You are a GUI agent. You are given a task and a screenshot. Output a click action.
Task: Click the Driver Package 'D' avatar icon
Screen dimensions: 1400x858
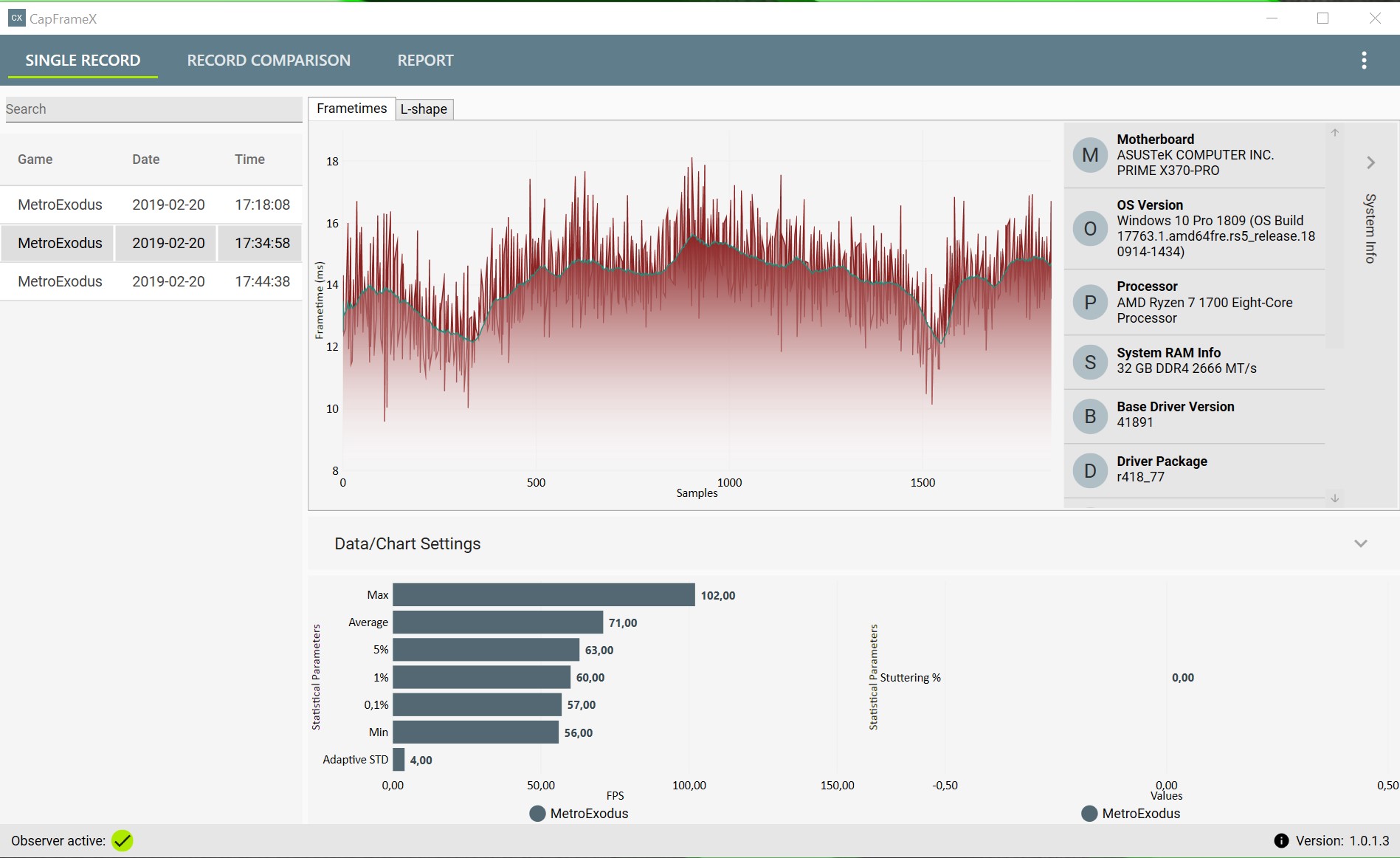(x=1090, y=471)
